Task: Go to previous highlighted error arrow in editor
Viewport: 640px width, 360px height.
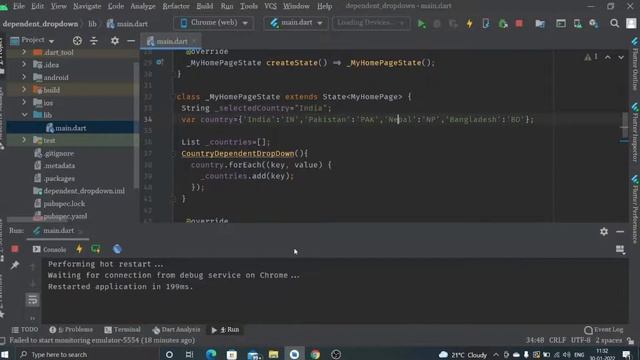Action: [x=608, y=58]
